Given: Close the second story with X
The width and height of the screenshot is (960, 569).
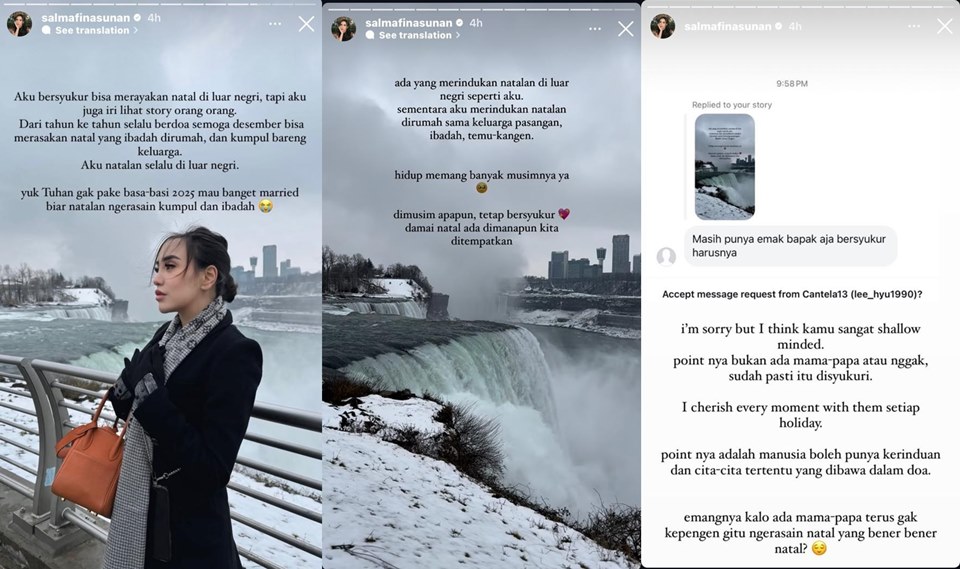Looking at the screenshot, I should [626, 29].
